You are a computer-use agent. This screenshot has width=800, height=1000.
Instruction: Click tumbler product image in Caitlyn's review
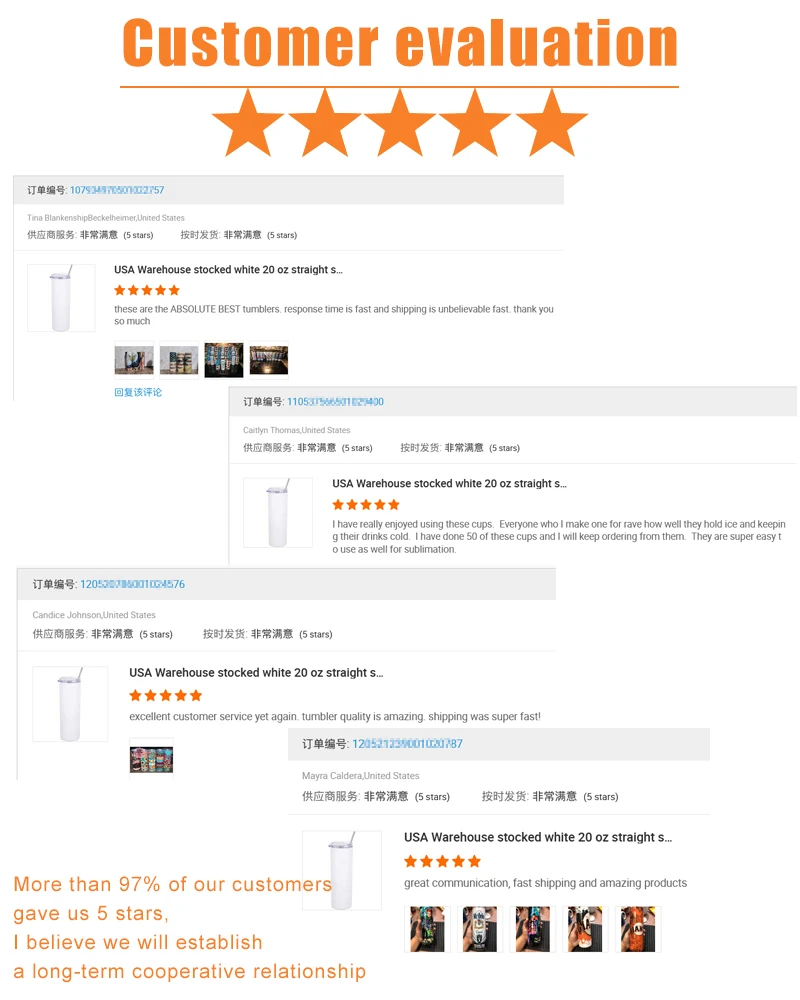[278, 512]
